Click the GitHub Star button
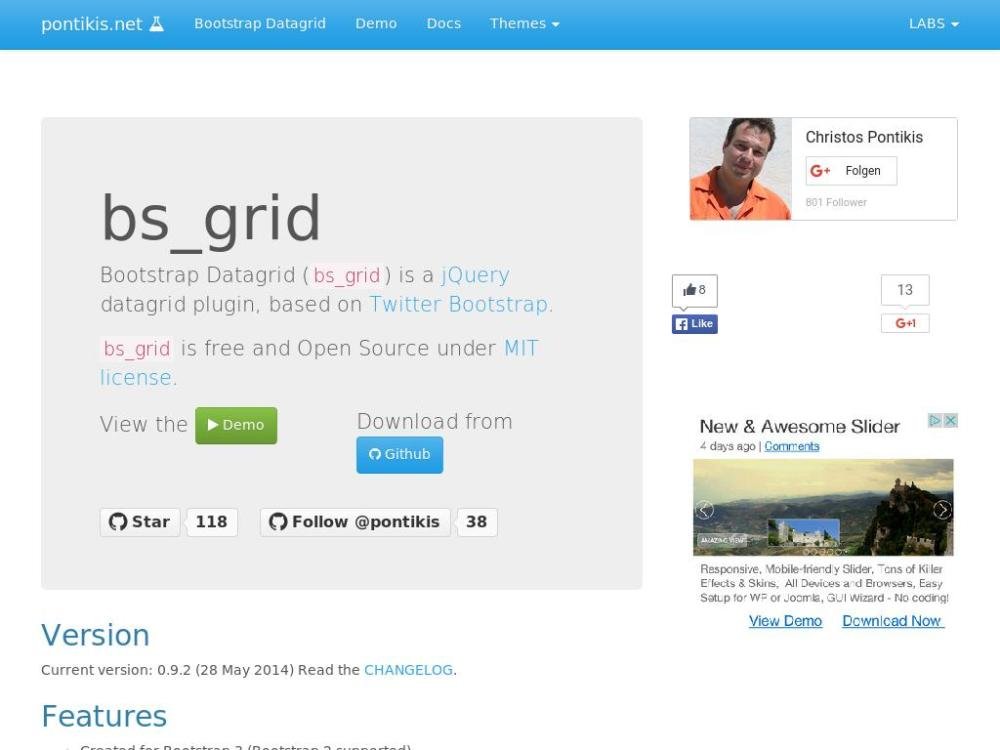The image size is (1000, 750). coord(140,522)
